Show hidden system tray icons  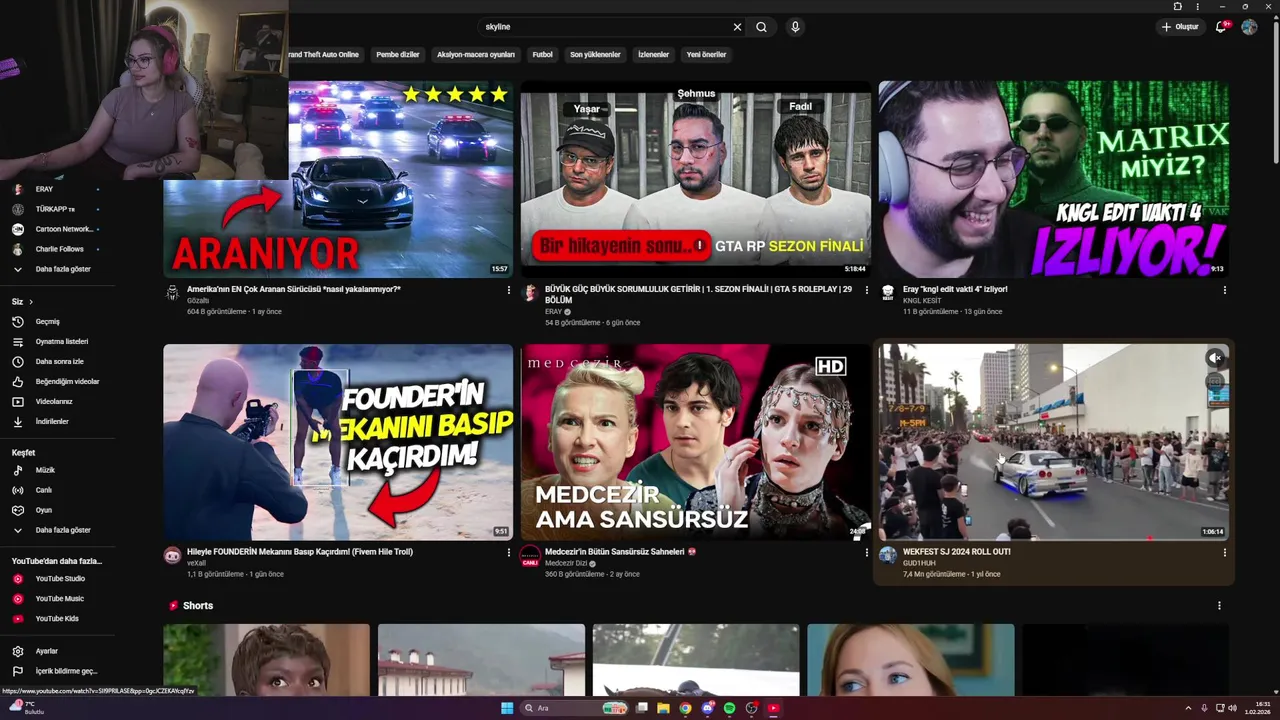click(1189, 708)
